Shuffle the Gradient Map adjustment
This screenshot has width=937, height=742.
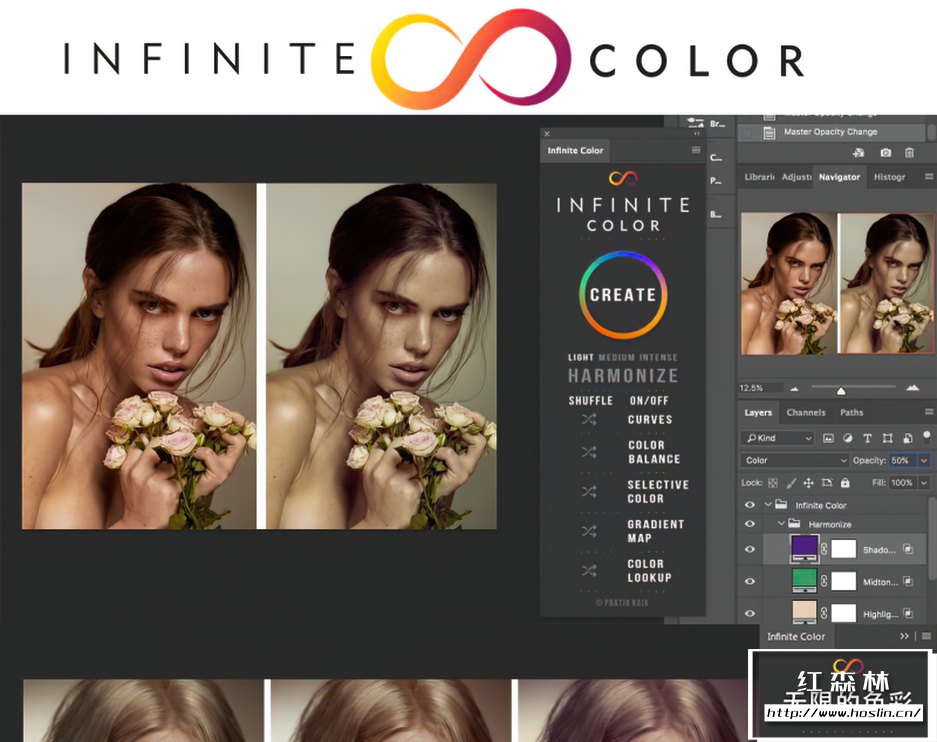click(x=589, y=531)
